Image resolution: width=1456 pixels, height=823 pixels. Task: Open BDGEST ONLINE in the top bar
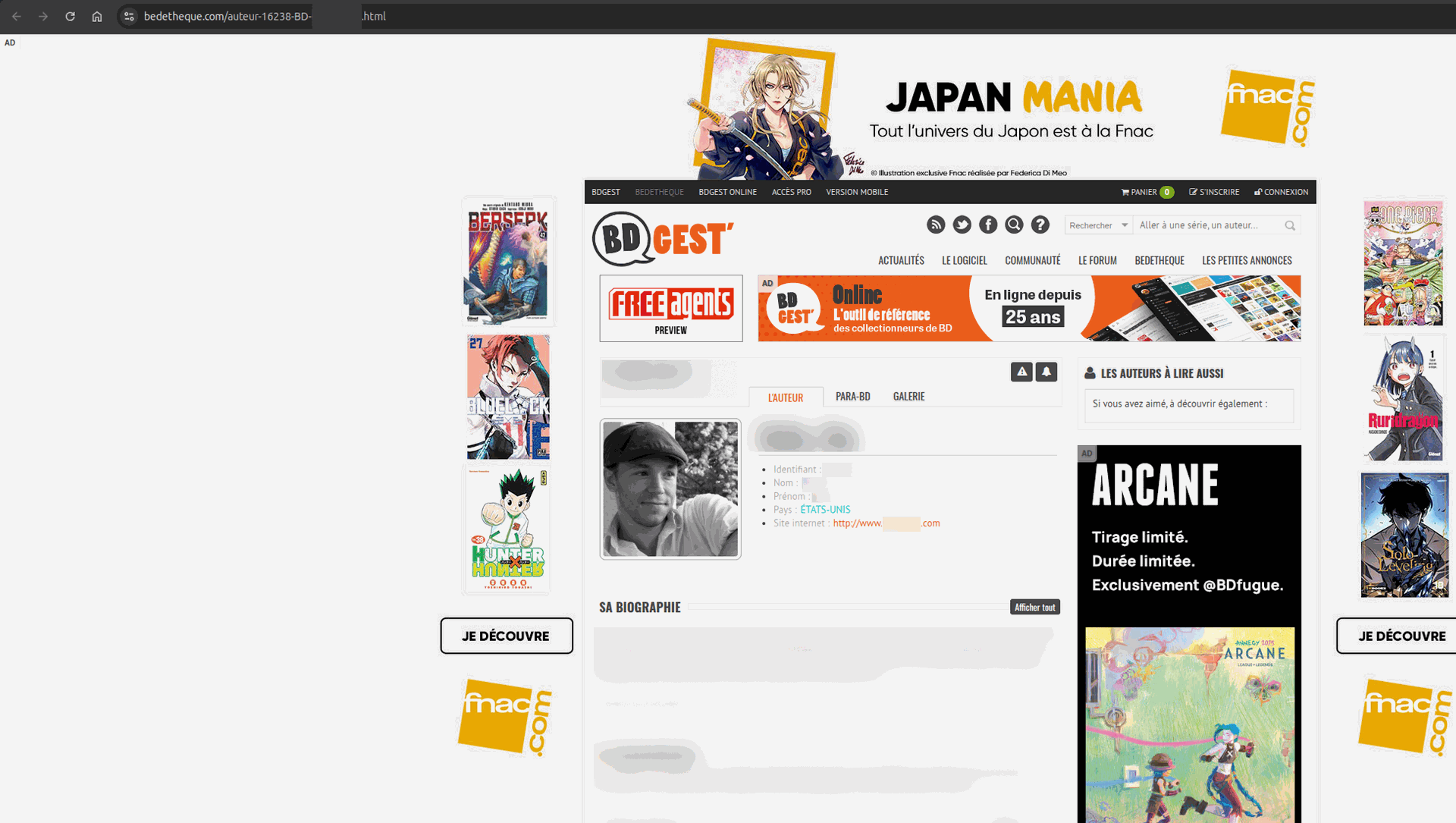[727, 192]
